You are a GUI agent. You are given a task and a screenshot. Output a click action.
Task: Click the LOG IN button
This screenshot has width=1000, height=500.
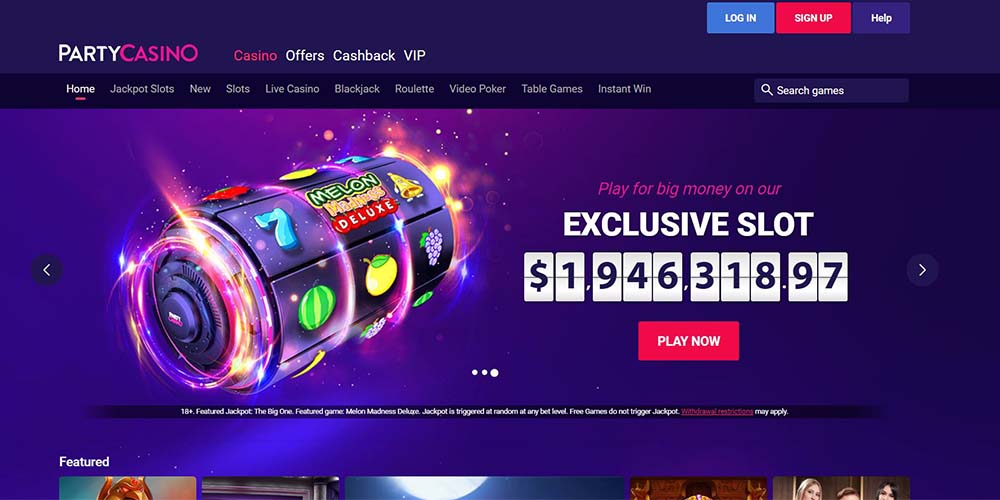(740, 18)
